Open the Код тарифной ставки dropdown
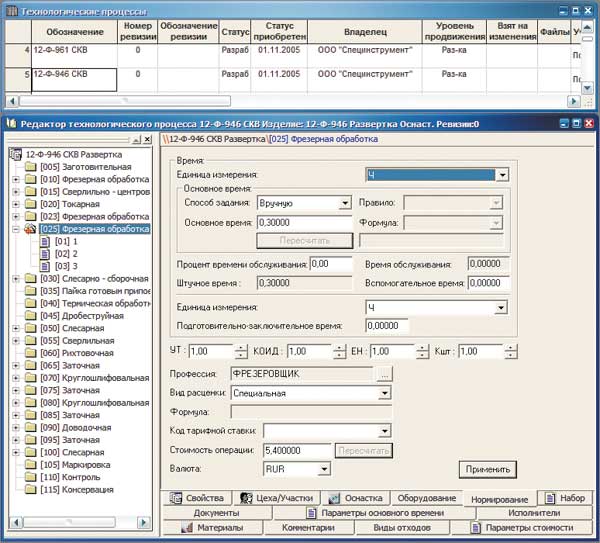The width and height of the screenshot is (600, 543). [x=385, y=431]
